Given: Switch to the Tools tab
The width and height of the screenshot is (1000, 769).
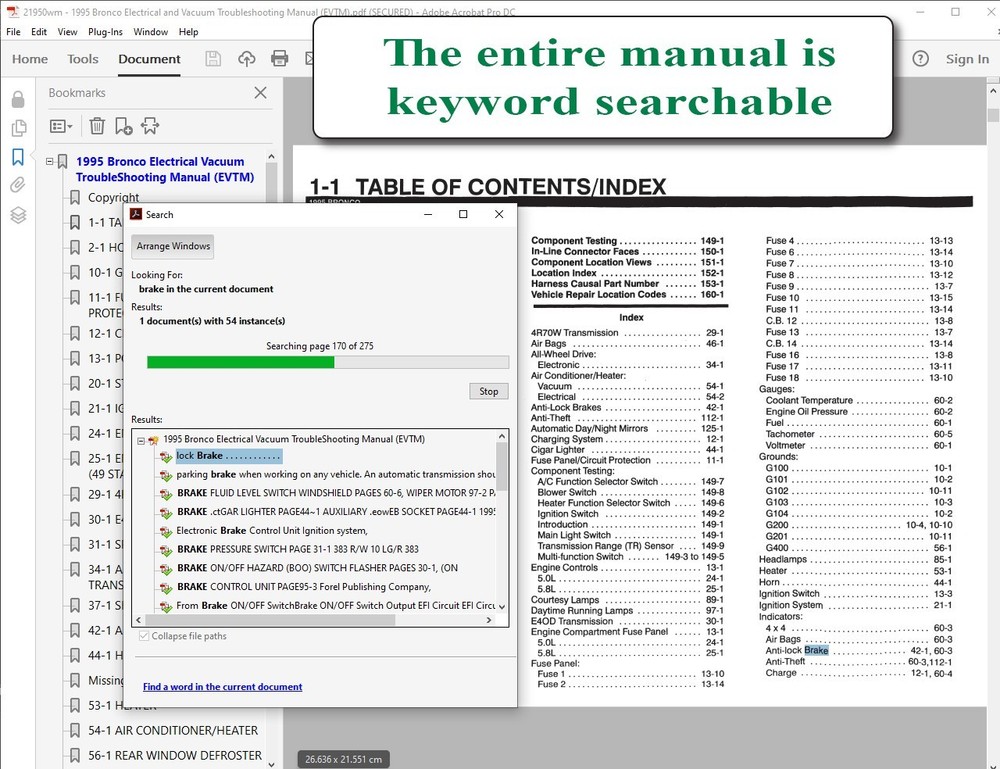Looking at the screenshot, I should [x=83, y=59].
